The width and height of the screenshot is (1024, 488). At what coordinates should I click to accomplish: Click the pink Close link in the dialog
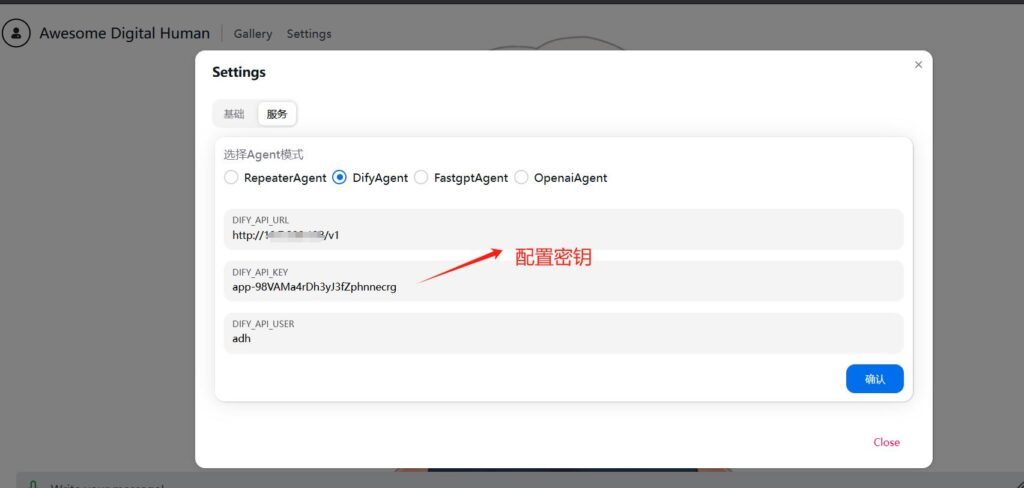point(886,442)
